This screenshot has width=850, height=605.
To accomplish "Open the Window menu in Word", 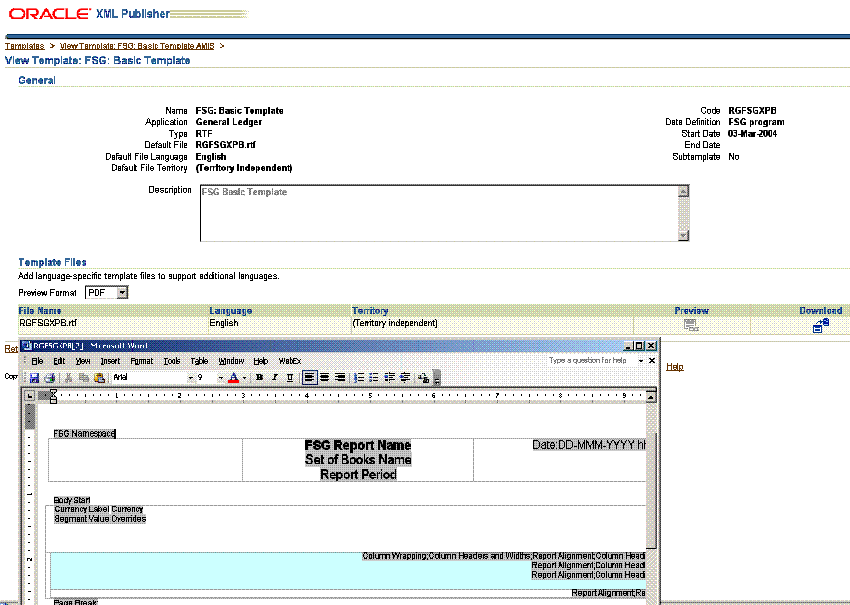I will pyautogui.click(x=231, y=361).
